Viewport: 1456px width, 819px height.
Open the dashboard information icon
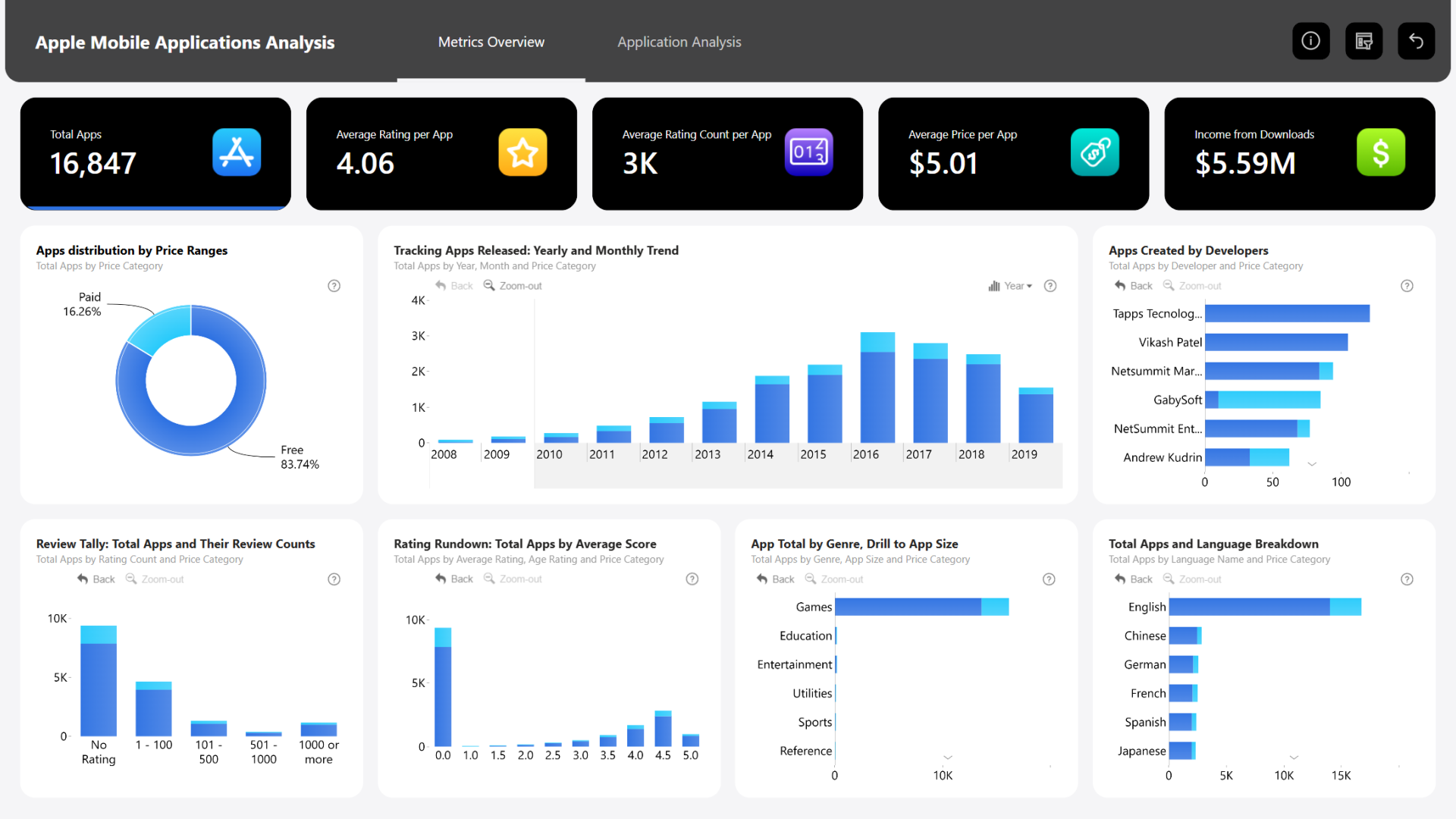pyautogui.click(x=1310, y=41)
